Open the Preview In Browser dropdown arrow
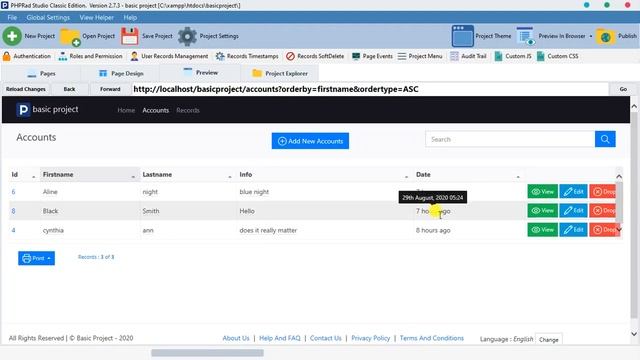Image resolution: width=640 pixels, height=360 pixels. [590, 36]
